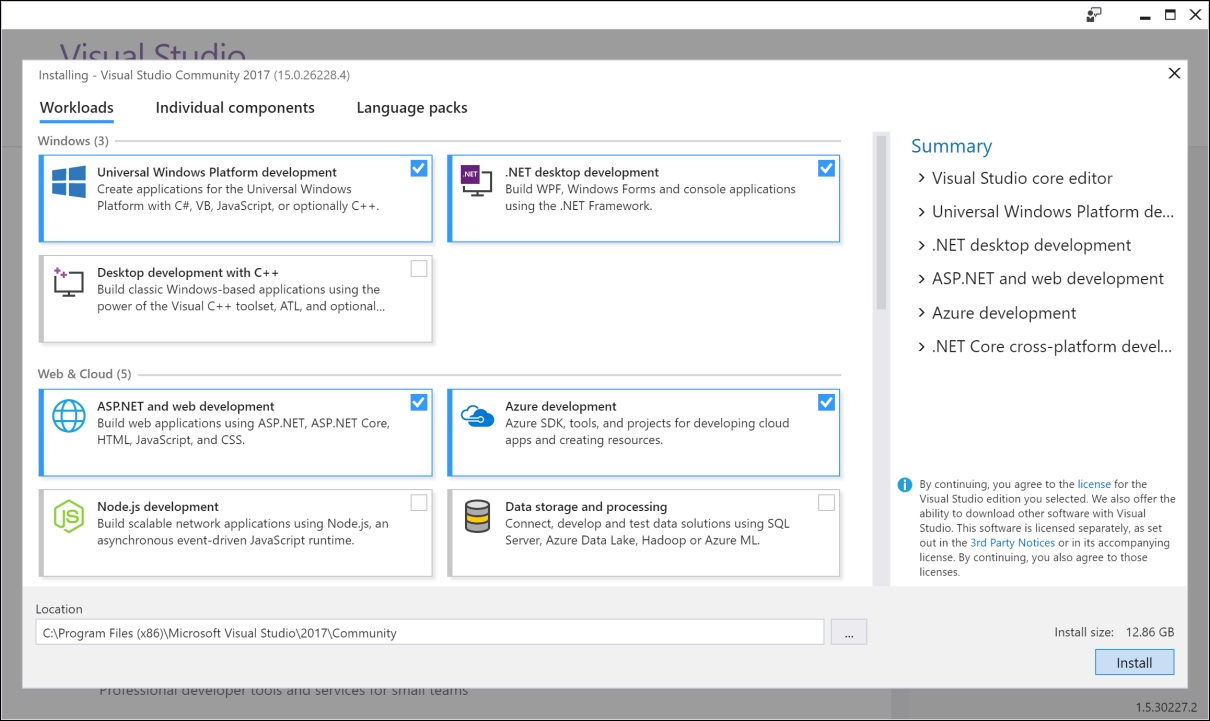This screenshot has width=1210, height=721.
Task: Click the Windows (3) section heading
Action: [73, 141]
